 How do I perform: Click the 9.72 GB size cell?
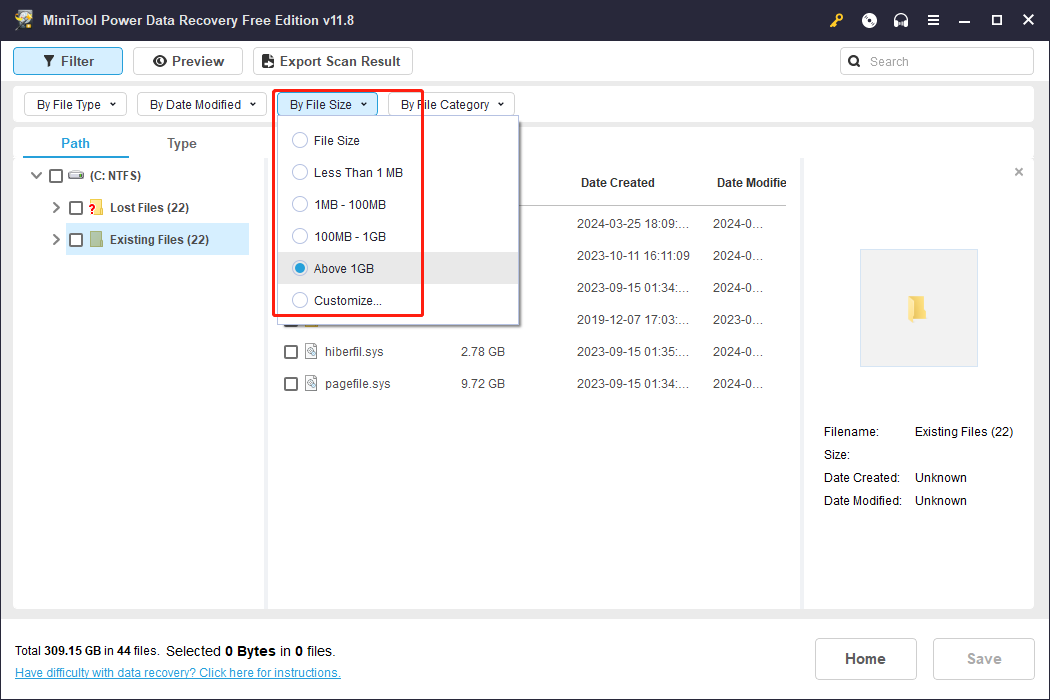[483, 384]
